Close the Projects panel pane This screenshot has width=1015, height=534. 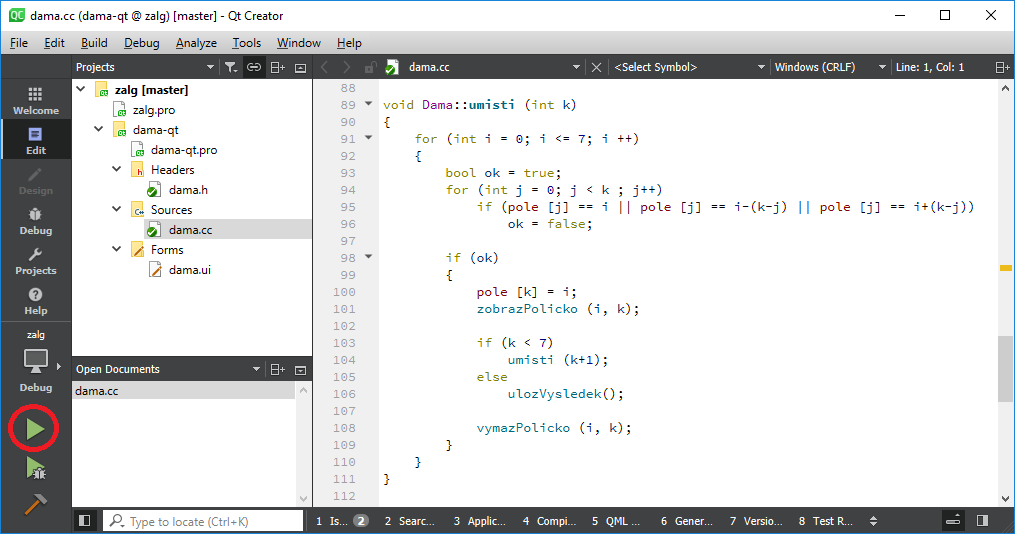300,67
